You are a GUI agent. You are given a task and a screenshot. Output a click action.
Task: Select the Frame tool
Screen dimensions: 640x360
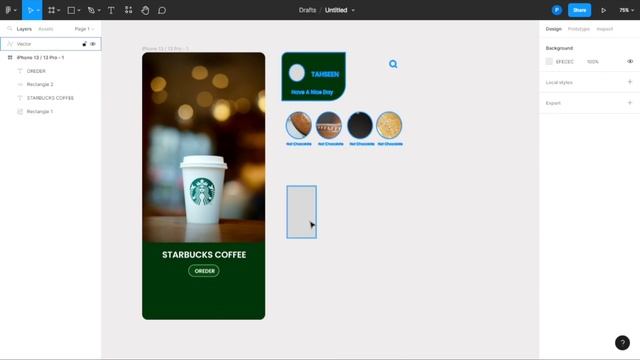pyautogui.click(x=51, y=10)
